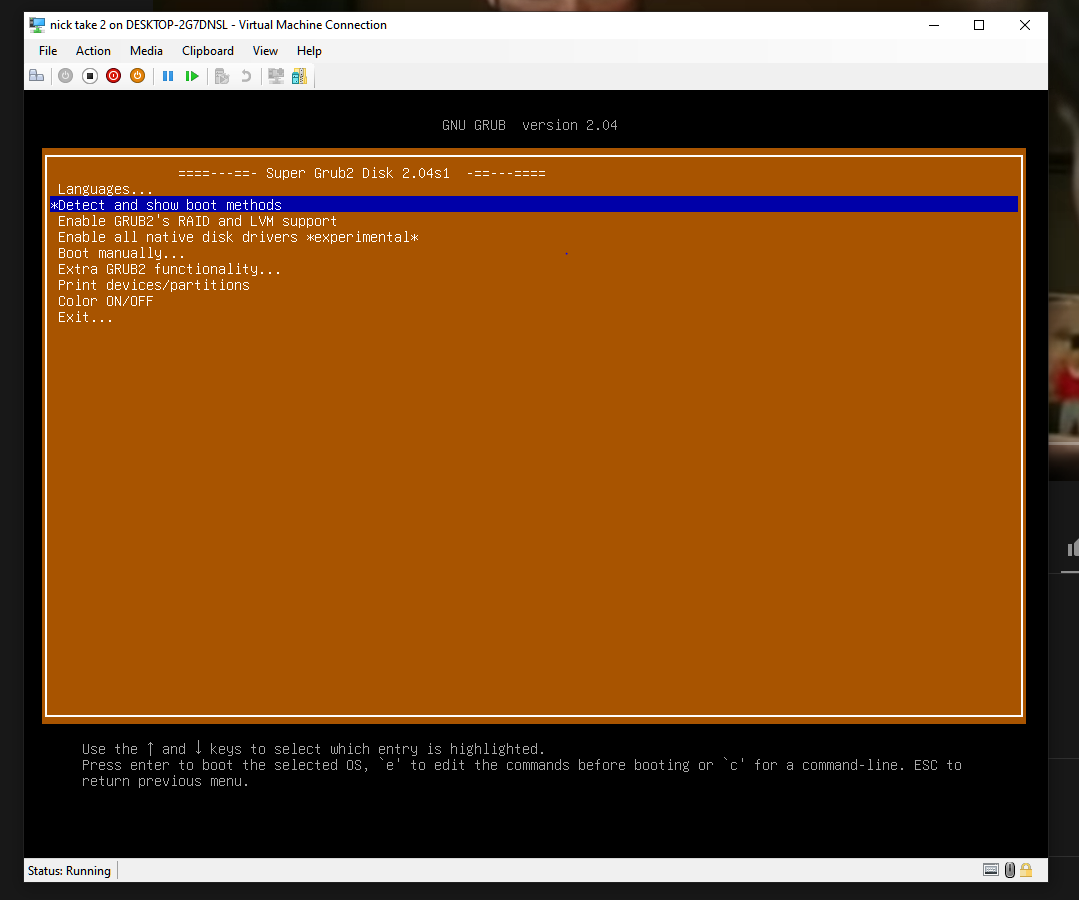Select the Print devices/partitions entry
1079x900 pixels.
tap(534, 285)
